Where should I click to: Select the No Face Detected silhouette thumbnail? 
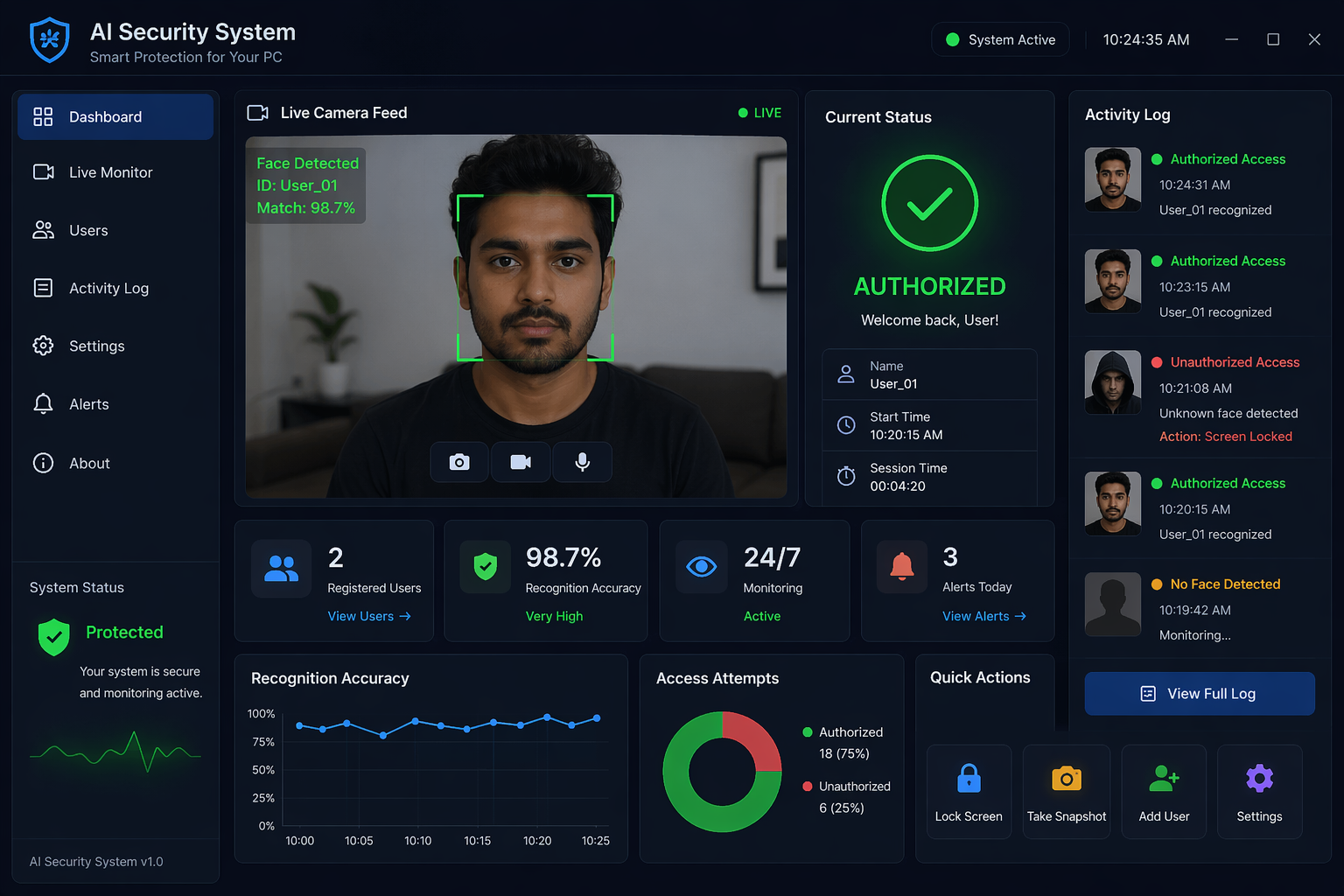(1113, 605)
